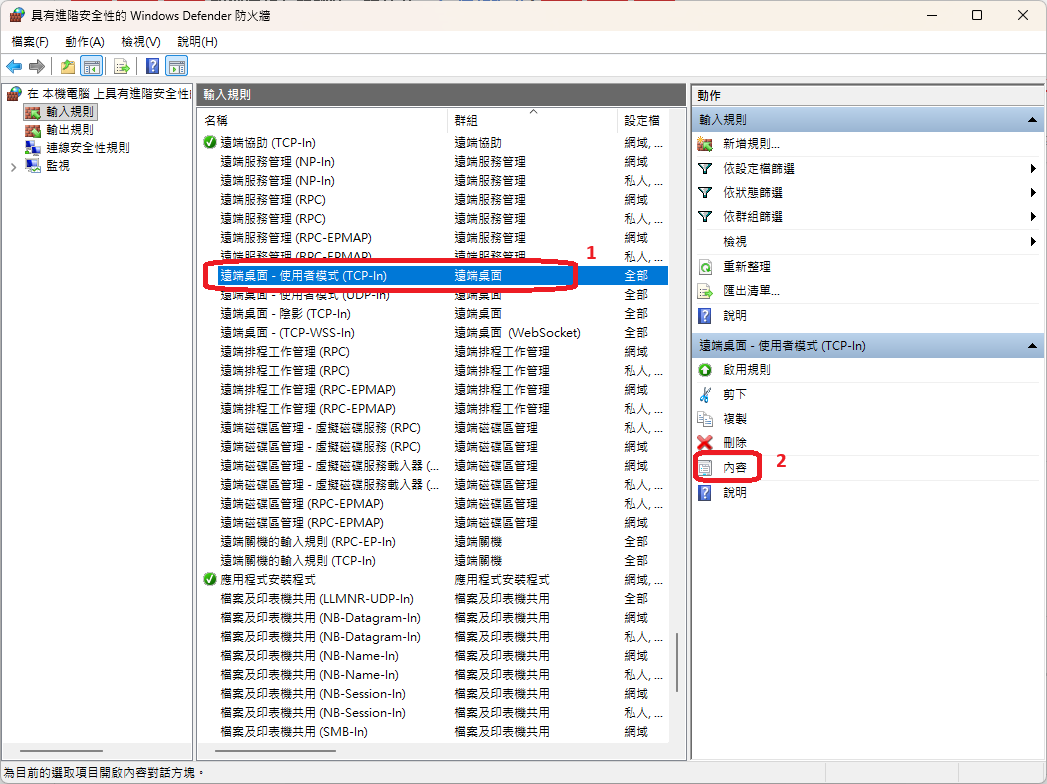1047x784 pixels.
Task: Select 輸出規則 in the left tree
Action: coord(70,130)
